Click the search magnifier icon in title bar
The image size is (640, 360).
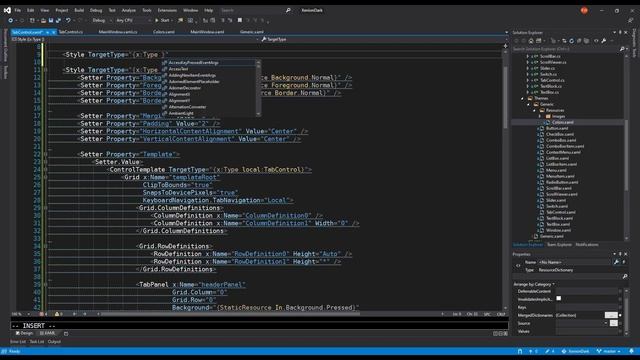pos(288,10)
